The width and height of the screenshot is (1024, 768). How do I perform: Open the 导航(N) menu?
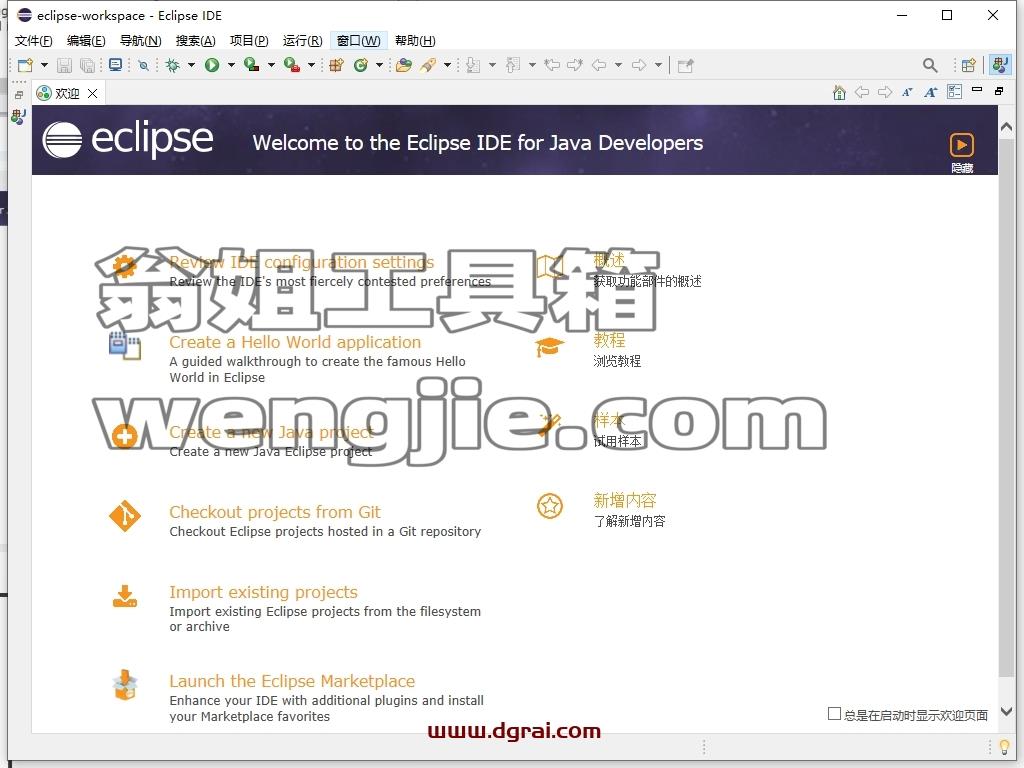(140, 41)
